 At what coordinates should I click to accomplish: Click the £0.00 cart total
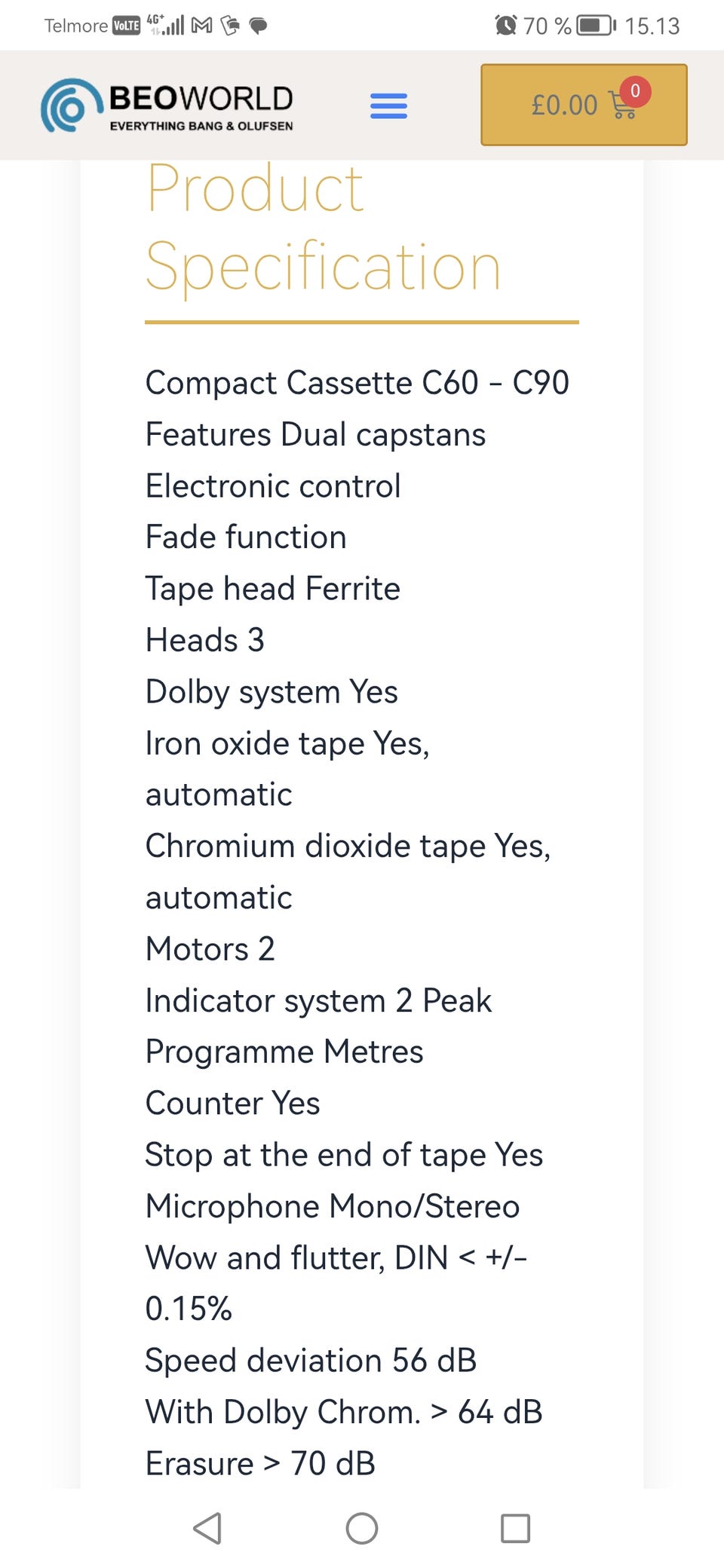click(x=564, y=105)
